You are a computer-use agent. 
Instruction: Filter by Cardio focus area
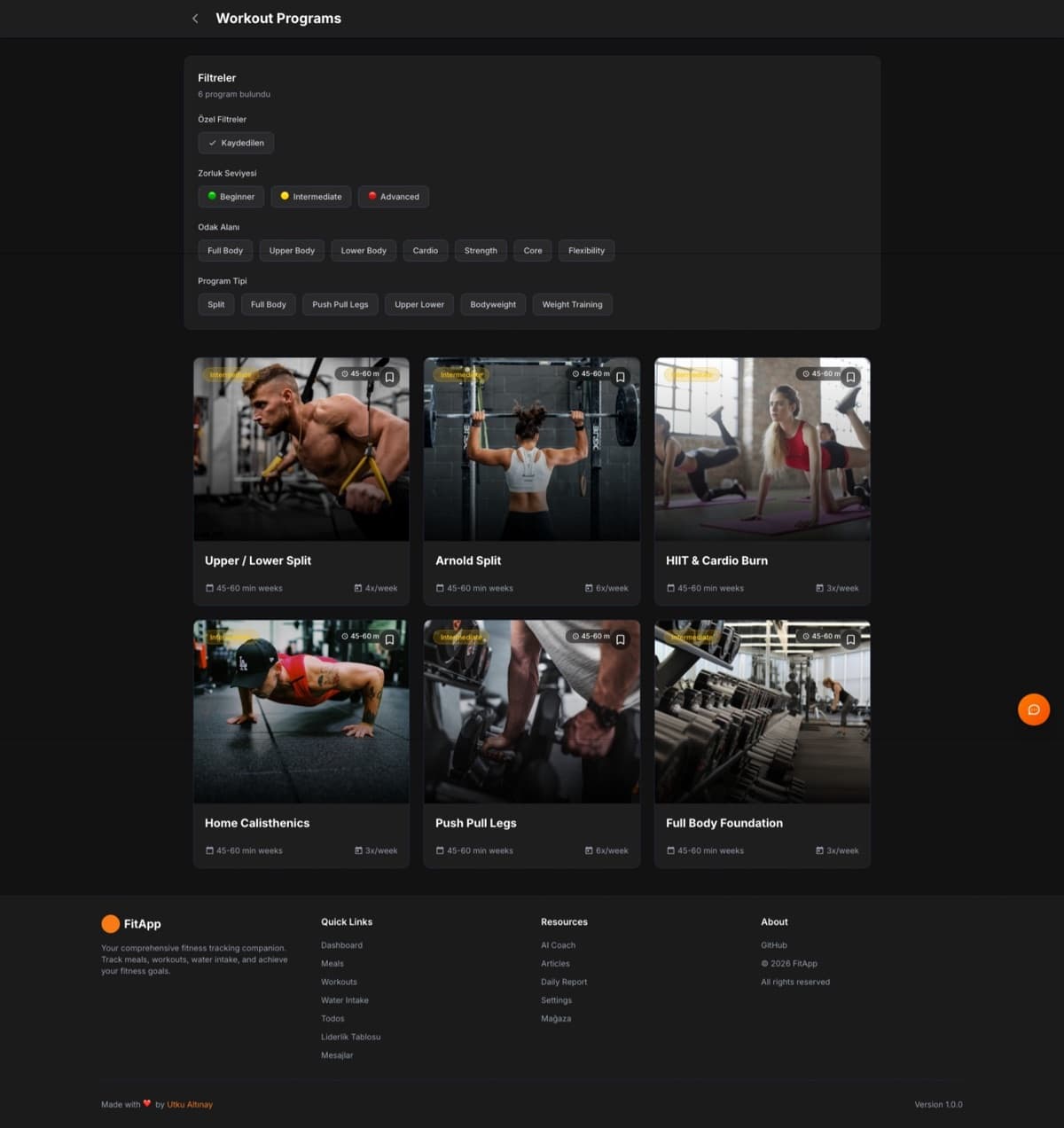pos(426,251)
